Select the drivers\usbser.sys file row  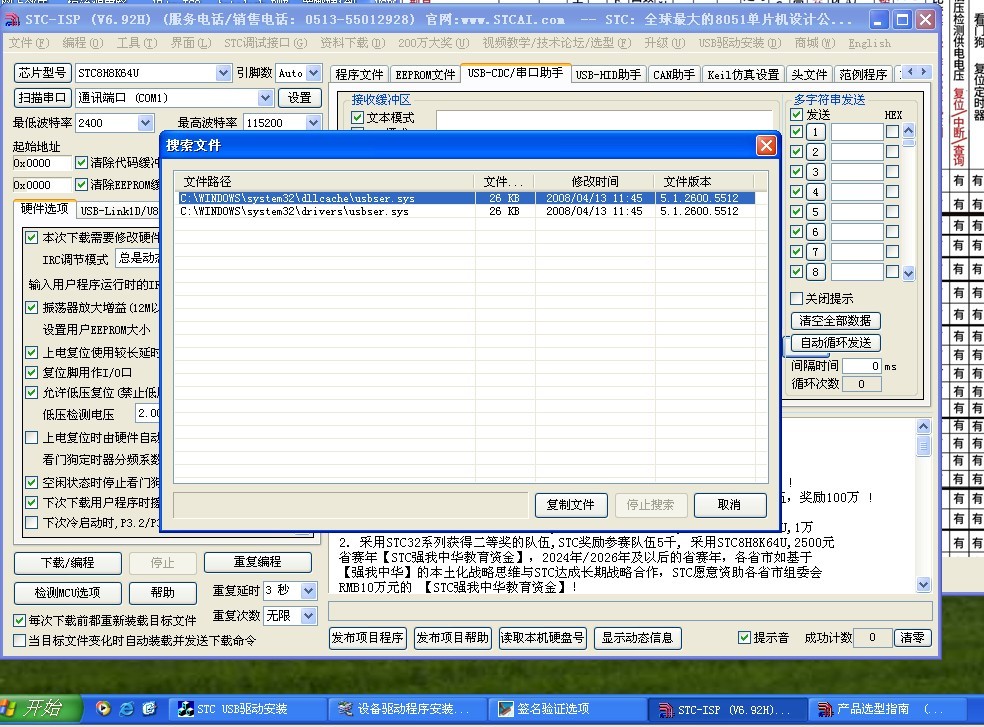(467, 212)
